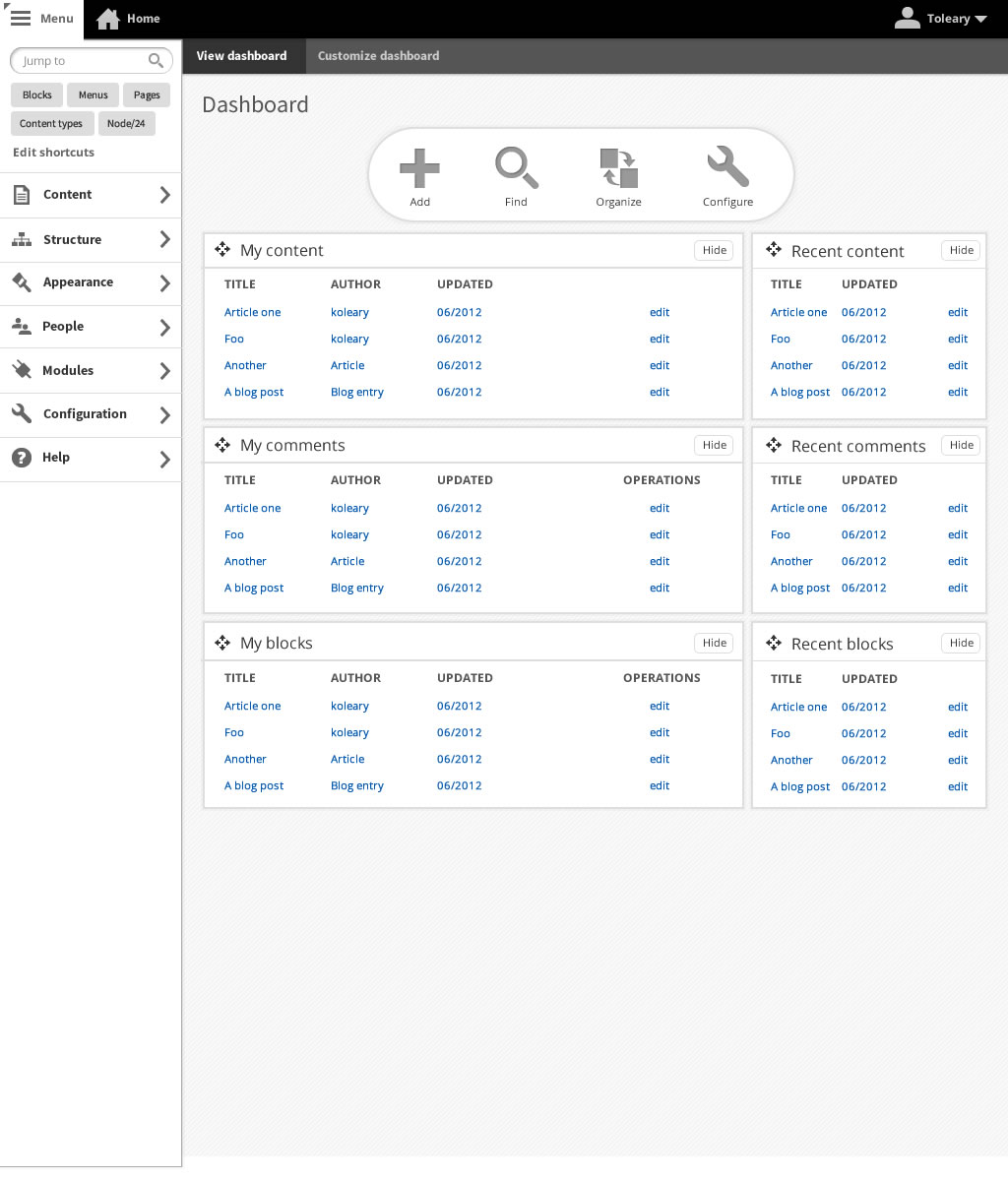Hide the My comments block

[x=715, y=445]
